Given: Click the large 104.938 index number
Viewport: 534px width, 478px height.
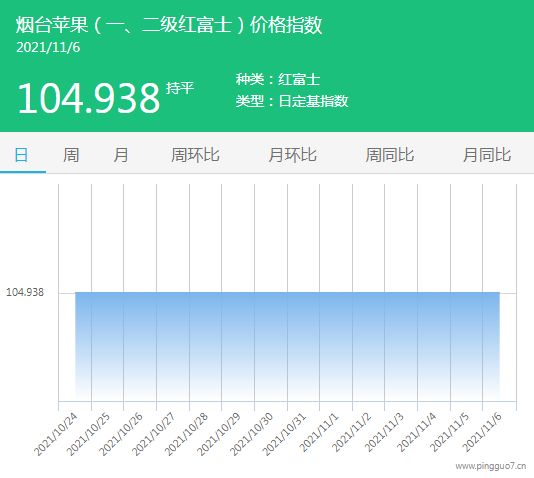Looking at the screenshot, I should (89, 98).
